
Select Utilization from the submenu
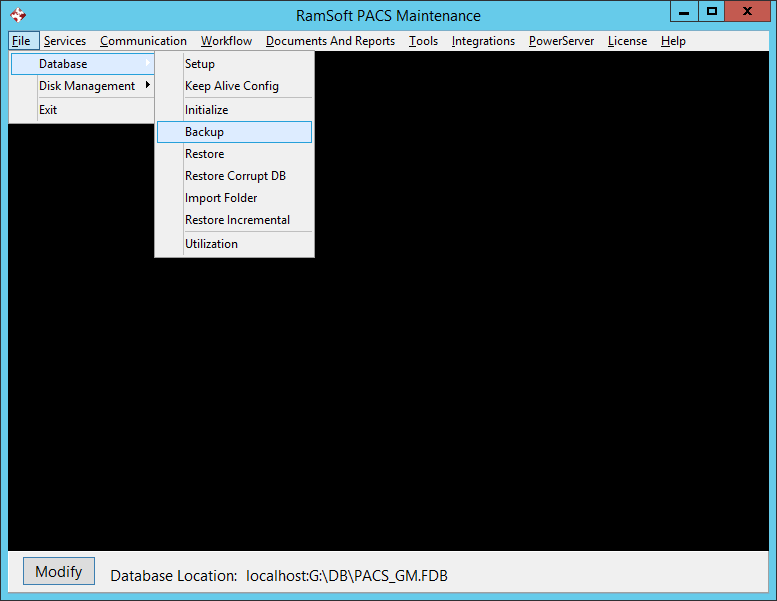(x=211, y=244)
